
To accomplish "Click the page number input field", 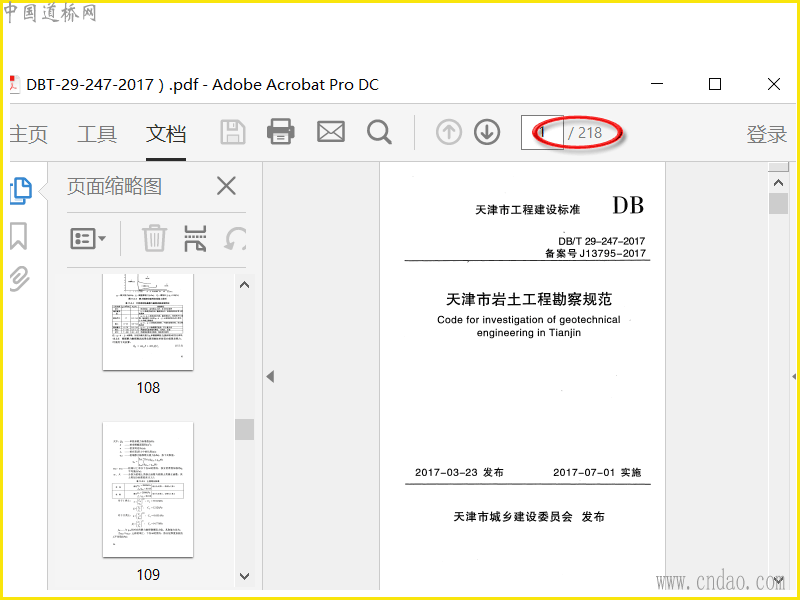I will (542, 133).
